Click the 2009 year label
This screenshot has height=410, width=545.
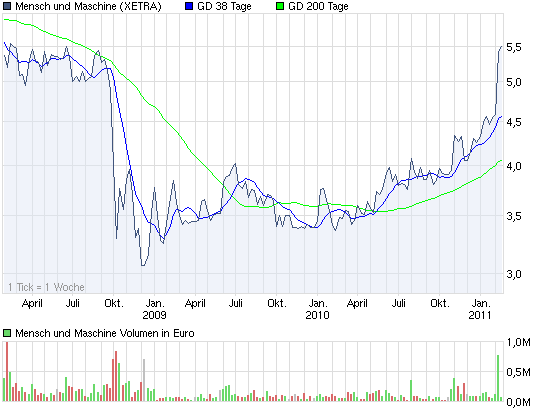click(154, 315)
